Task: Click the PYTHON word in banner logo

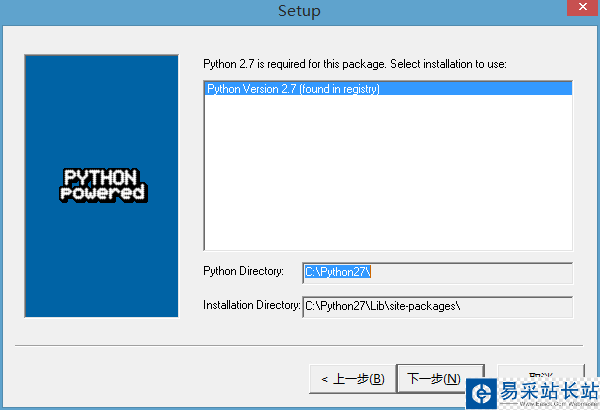Action: coord(100,177)
